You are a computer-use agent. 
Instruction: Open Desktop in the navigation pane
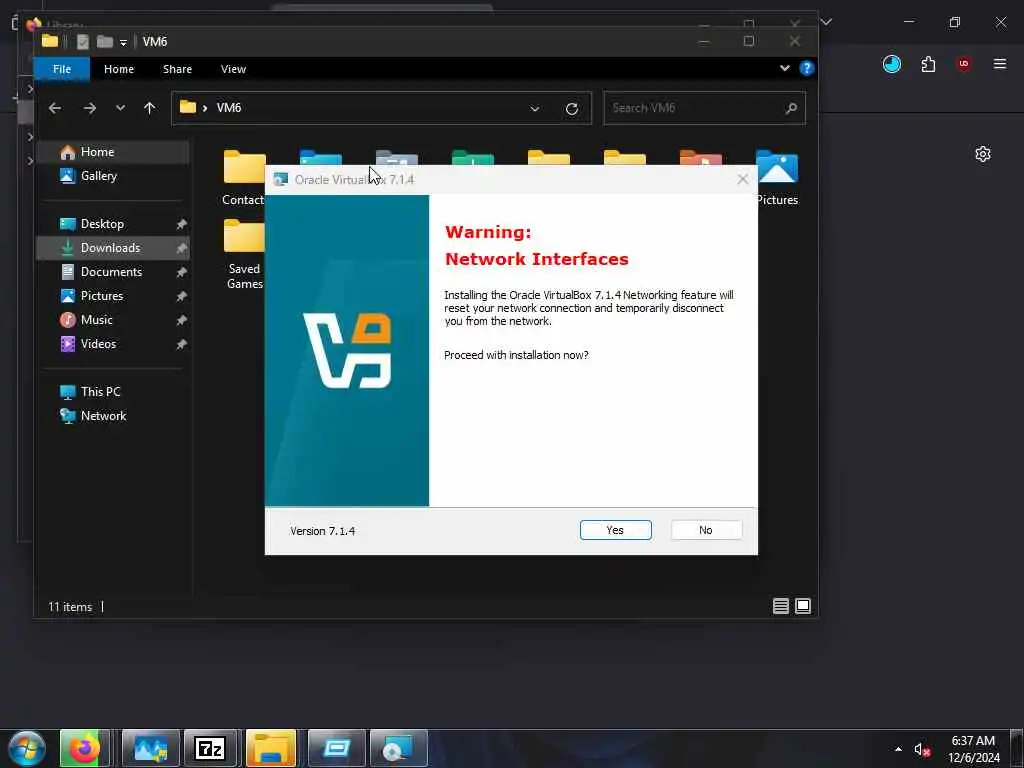(113, 224)
